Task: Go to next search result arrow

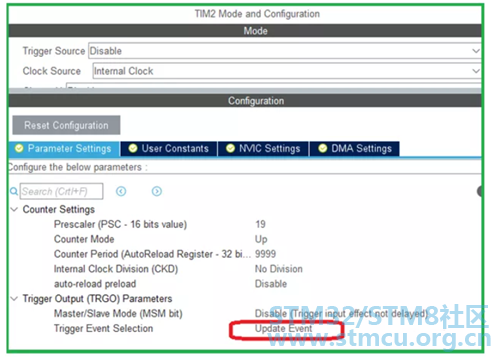Action: (157, 191)
